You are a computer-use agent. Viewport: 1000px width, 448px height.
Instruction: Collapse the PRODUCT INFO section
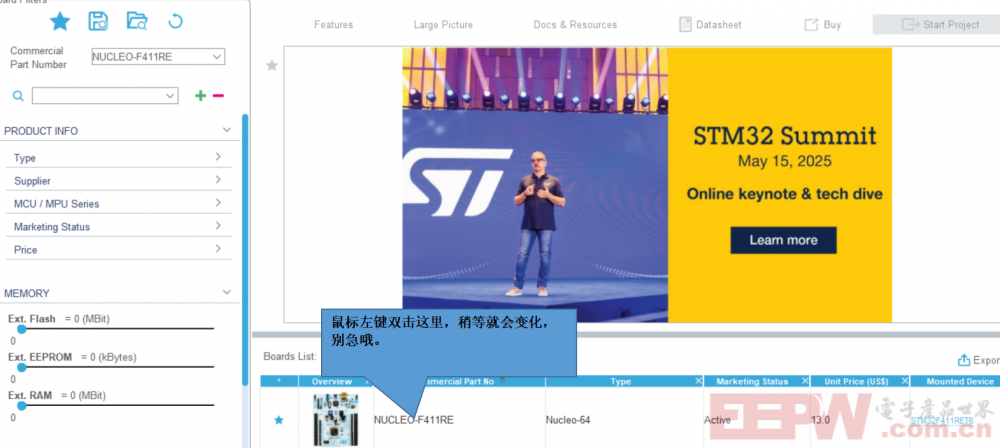[x=226, y=130]
